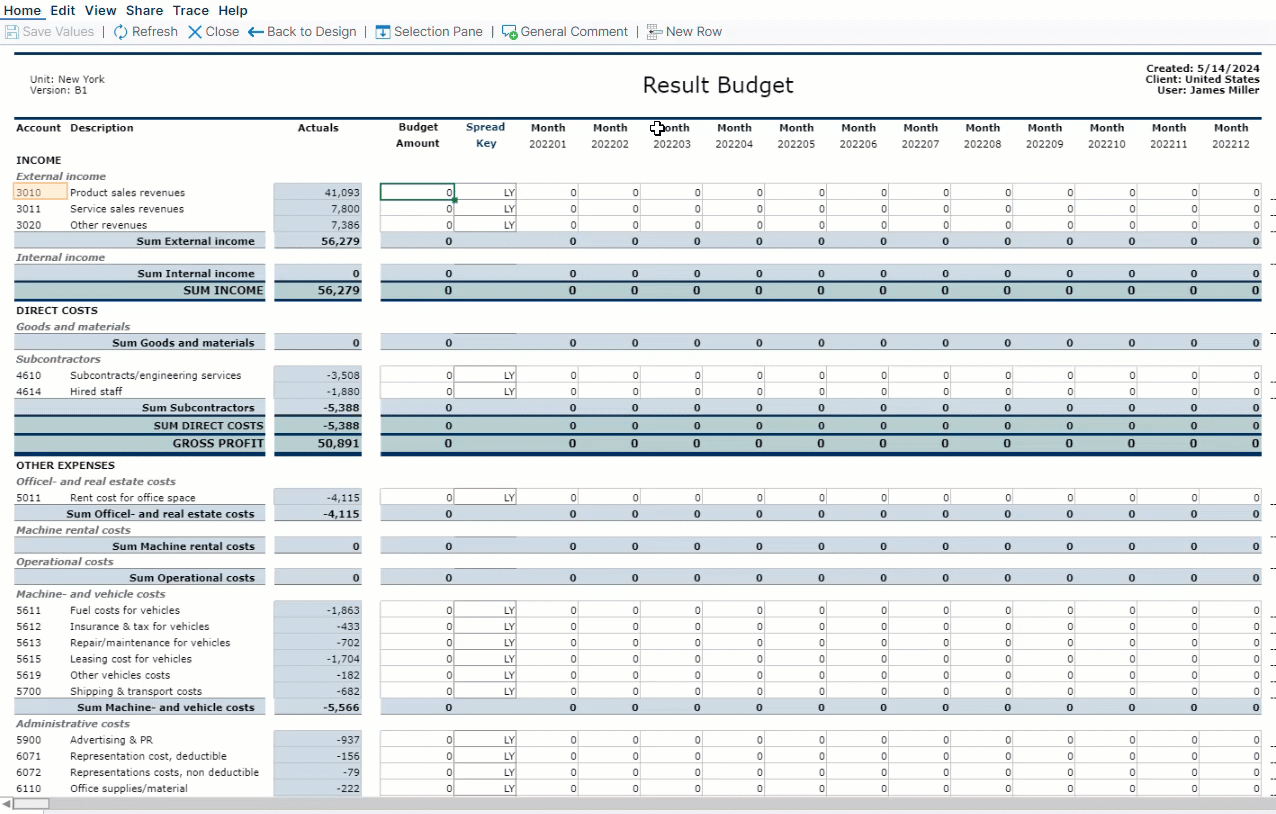Click the Actuals value 41,093
Image resolution: width=1276 pixels, height=814 pixels.
coord(342,193)
